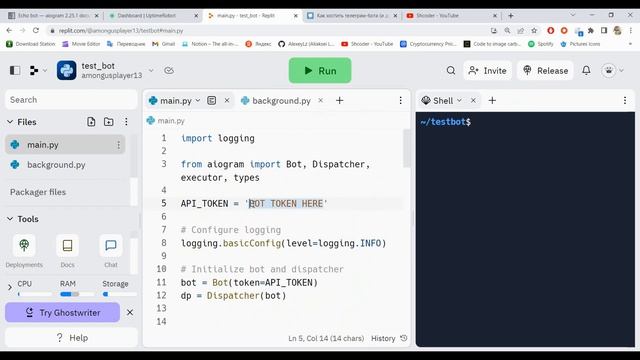This screenshot has height=360, width=640.
Task: Click the Python logo of test_bot
Action: point(67,70)
